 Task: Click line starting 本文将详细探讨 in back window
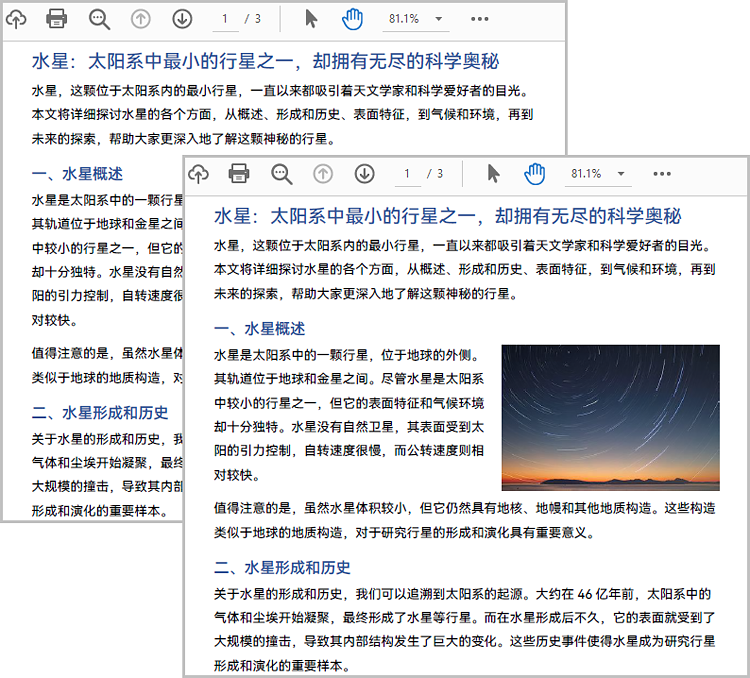[282, 115]
